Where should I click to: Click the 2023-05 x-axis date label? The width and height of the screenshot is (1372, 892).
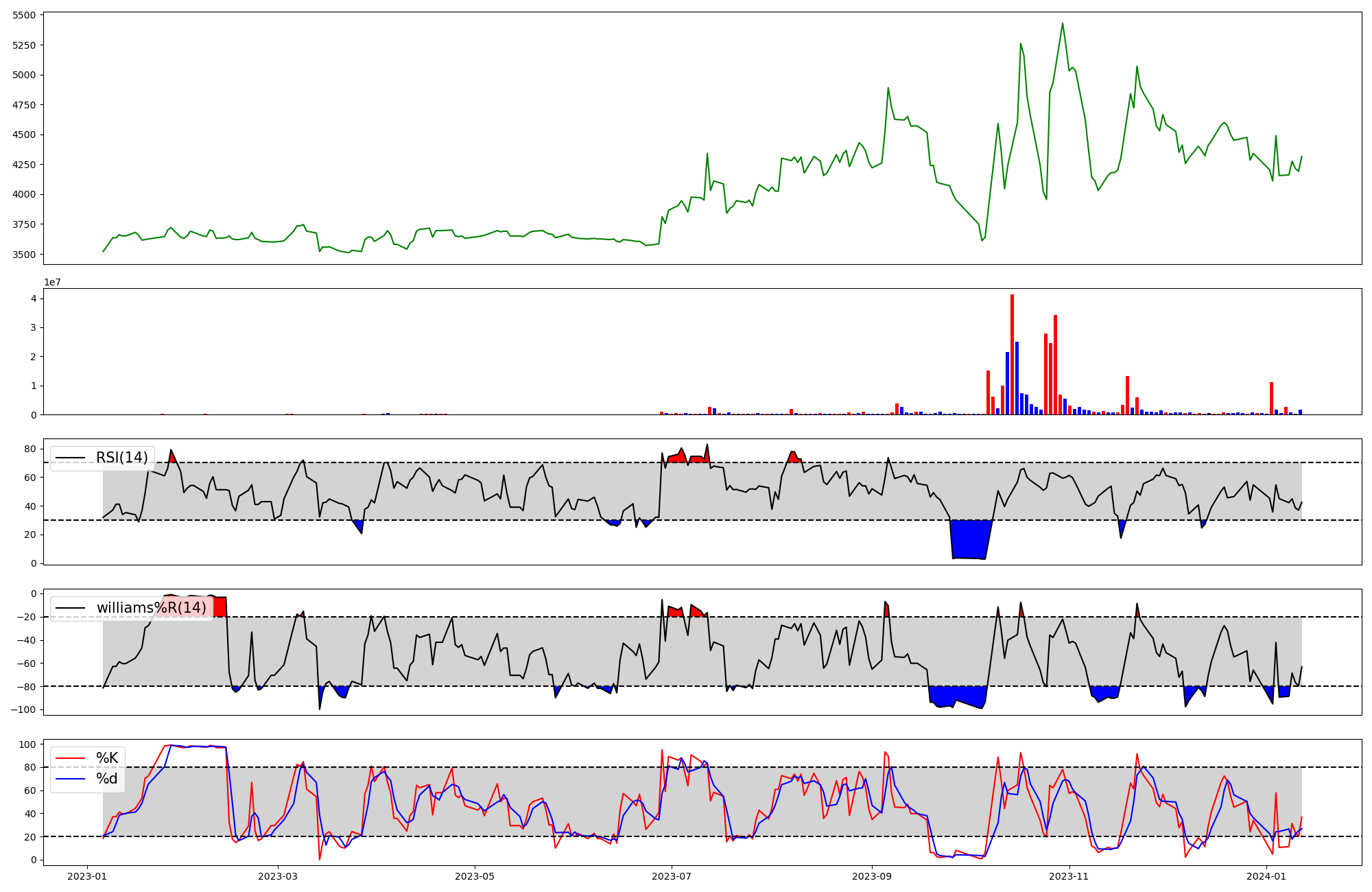[x=474, y=876]
